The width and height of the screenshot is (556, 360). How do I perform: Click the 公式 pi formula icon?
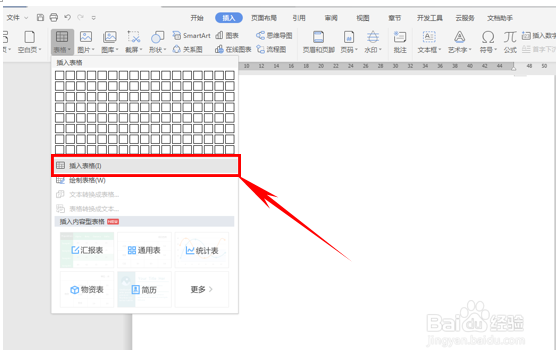click(x=510, y=37)
